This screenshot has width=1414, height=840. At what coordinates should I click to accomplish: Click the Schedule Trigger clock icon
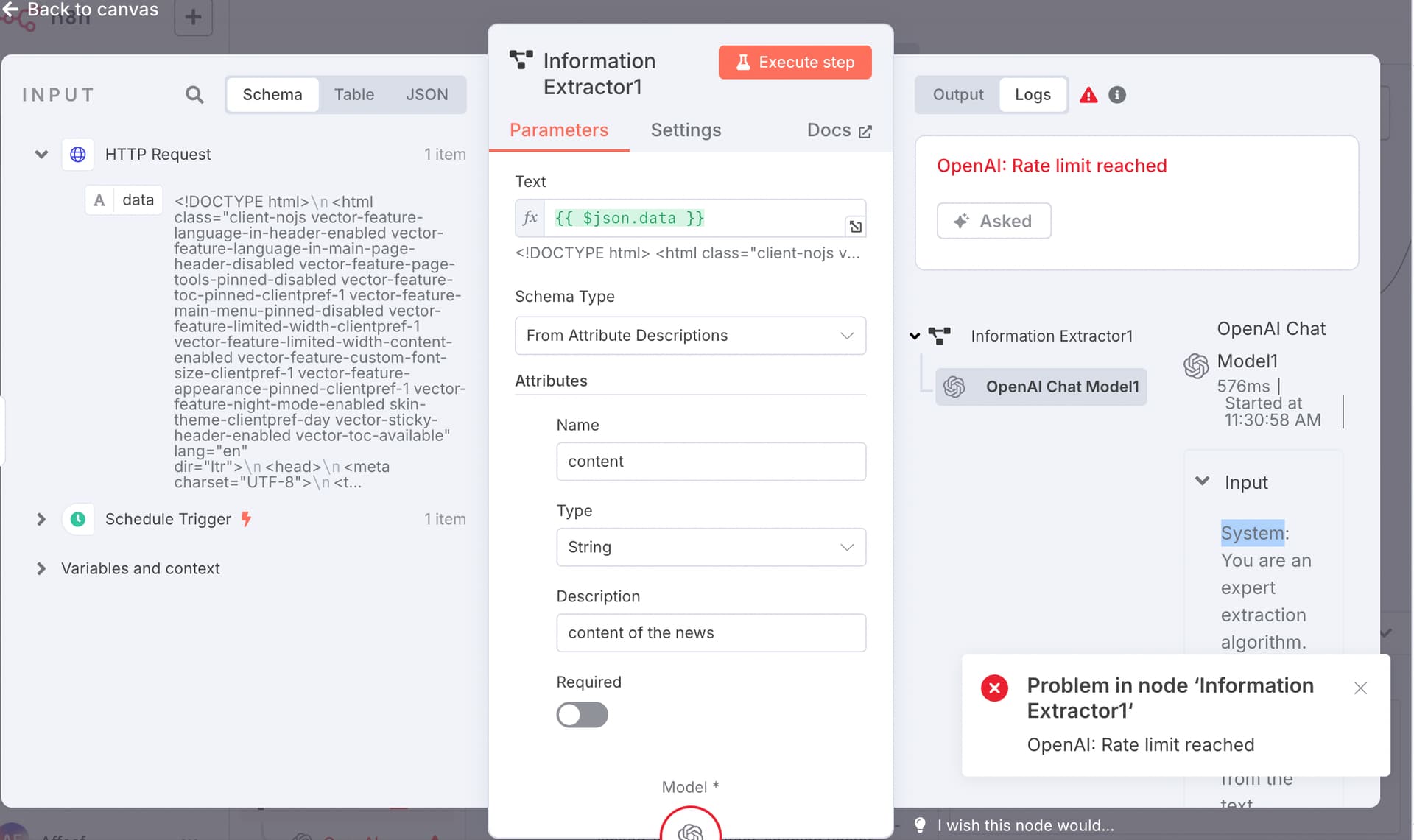coord(78,519)
